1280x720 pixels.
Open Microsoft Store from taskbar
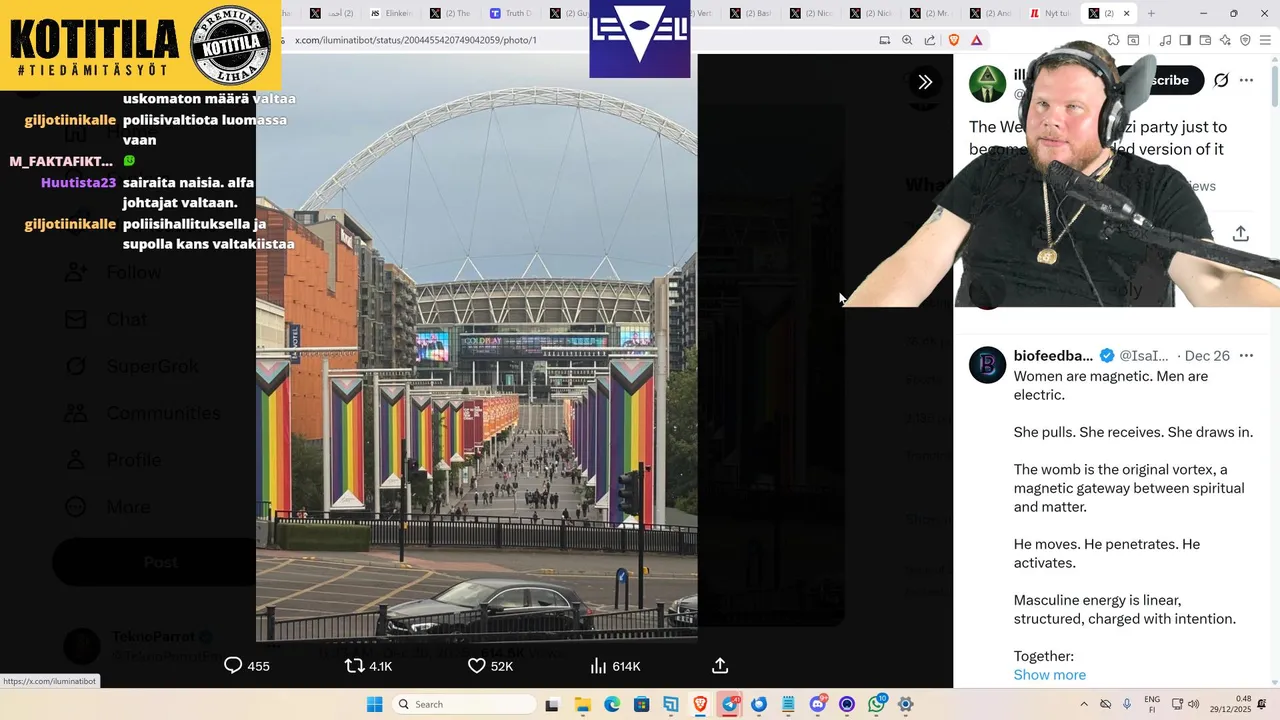click(641, 704)
